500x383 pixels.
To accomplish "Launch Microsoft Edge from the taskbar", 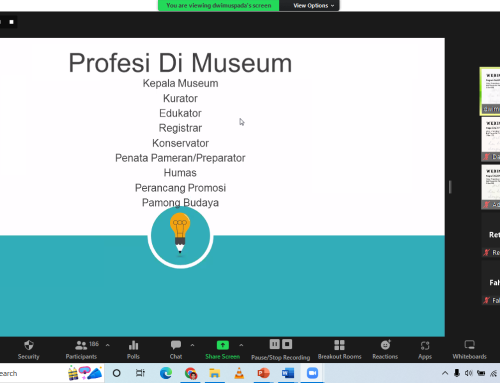I will [x=166, y=373].
